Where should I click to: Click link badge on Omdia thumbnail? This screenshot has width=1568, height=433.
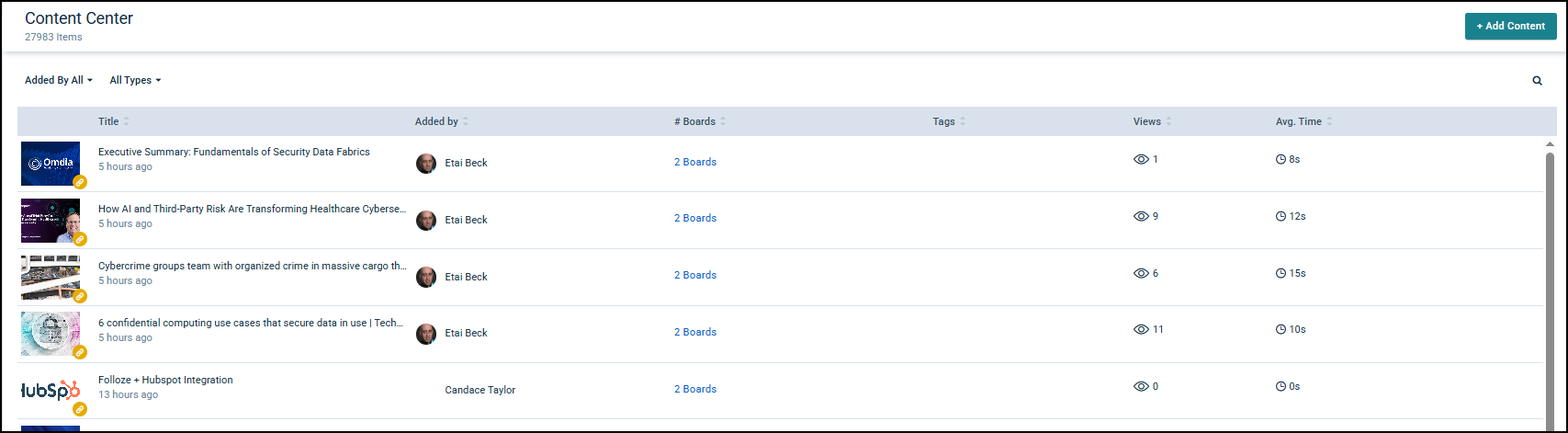tap(80, 182)
